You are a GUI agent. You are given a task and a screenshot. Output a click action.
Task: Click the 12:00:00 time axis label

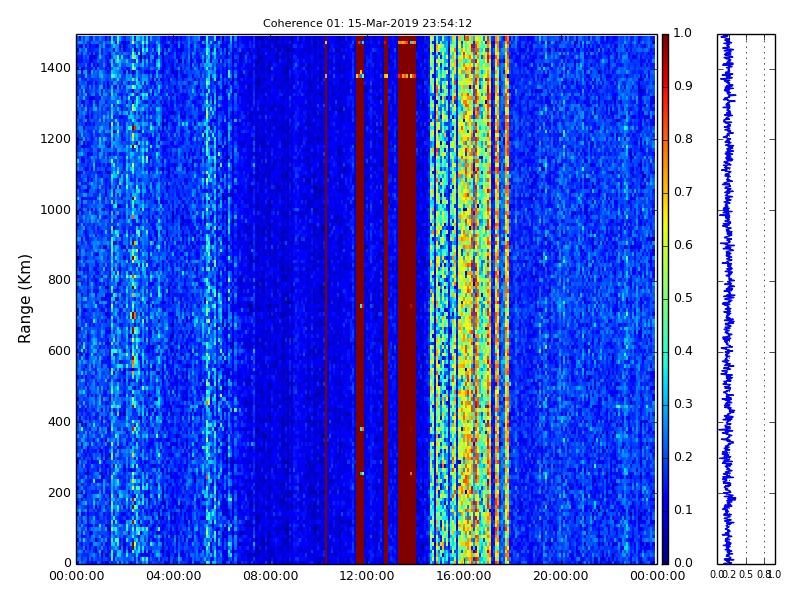[367, 577]
